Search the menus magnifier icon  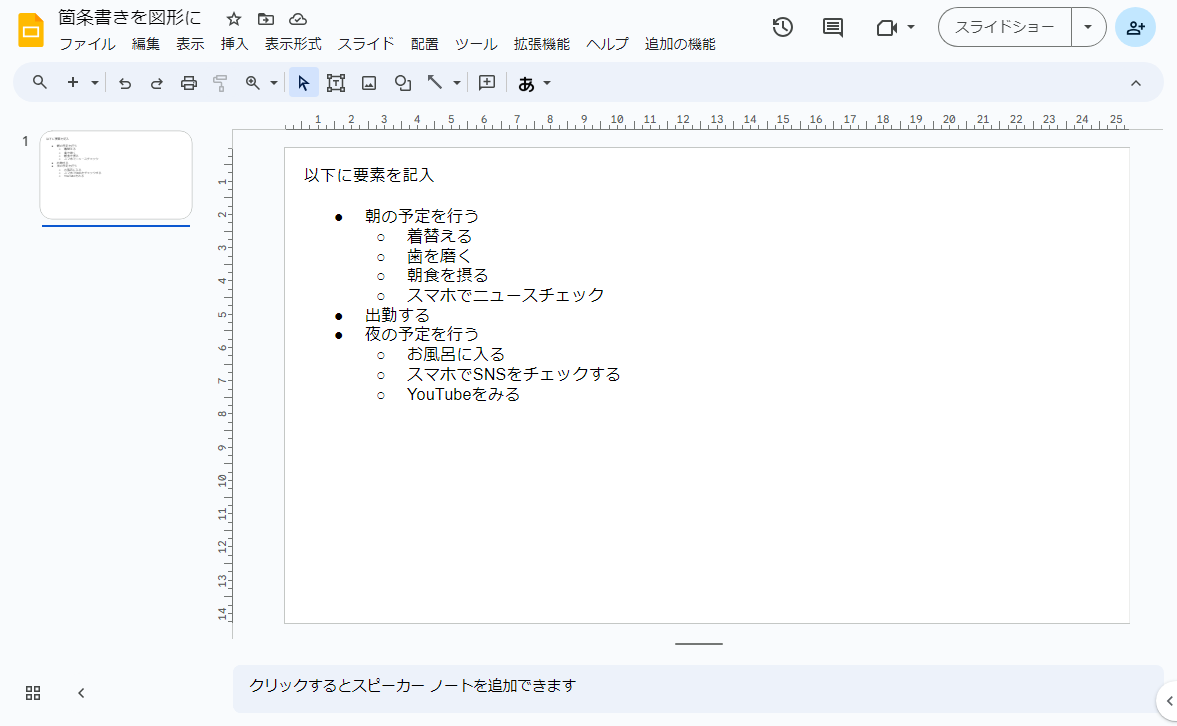(40, 83)
